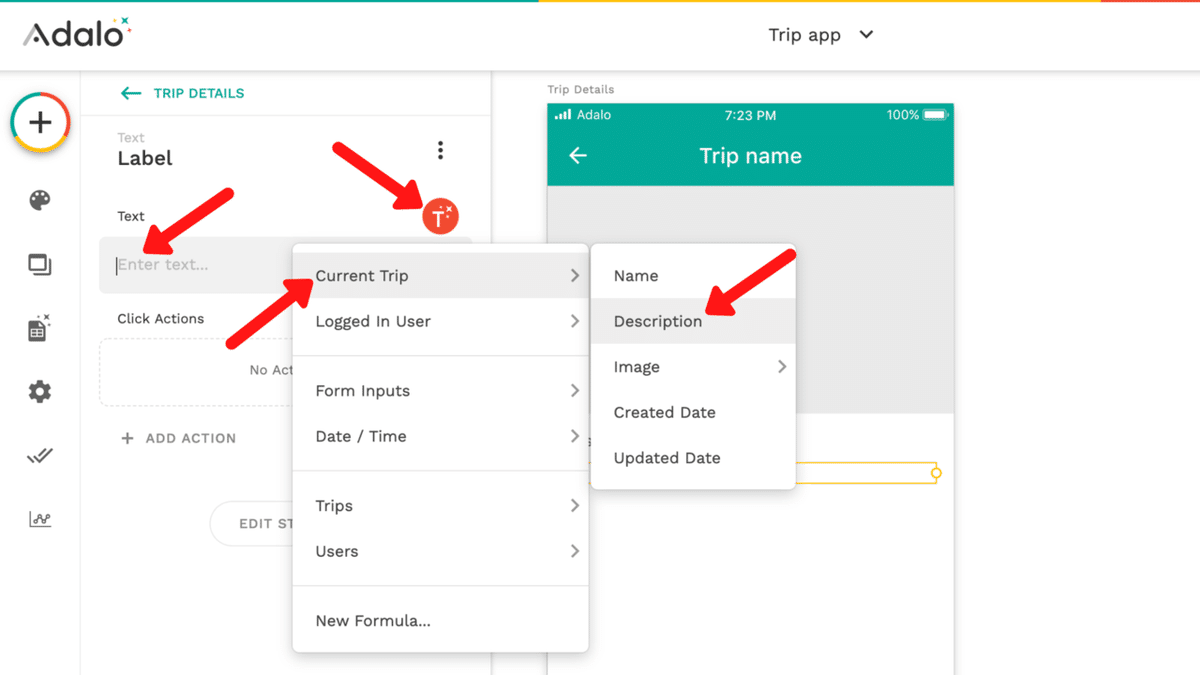This screenshot has width=1200, height=675.
Task: Choose Description from the submenu
Action: coord(693,321)
